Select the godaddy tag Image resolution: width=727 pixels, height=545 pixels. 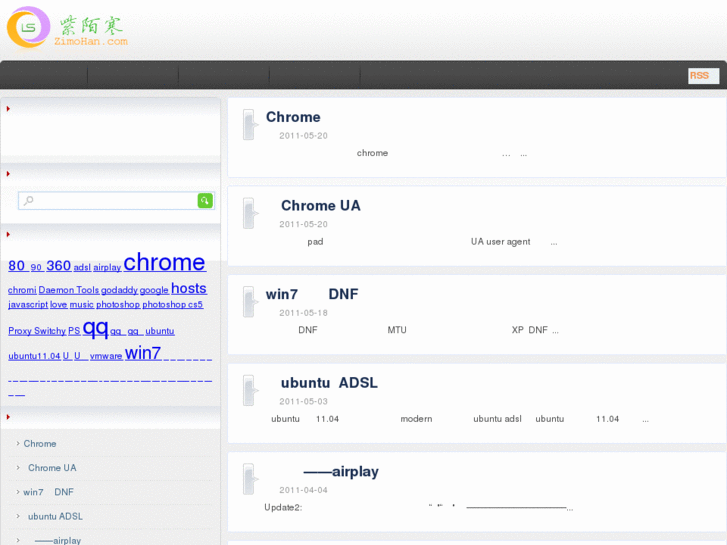[119, 290]
